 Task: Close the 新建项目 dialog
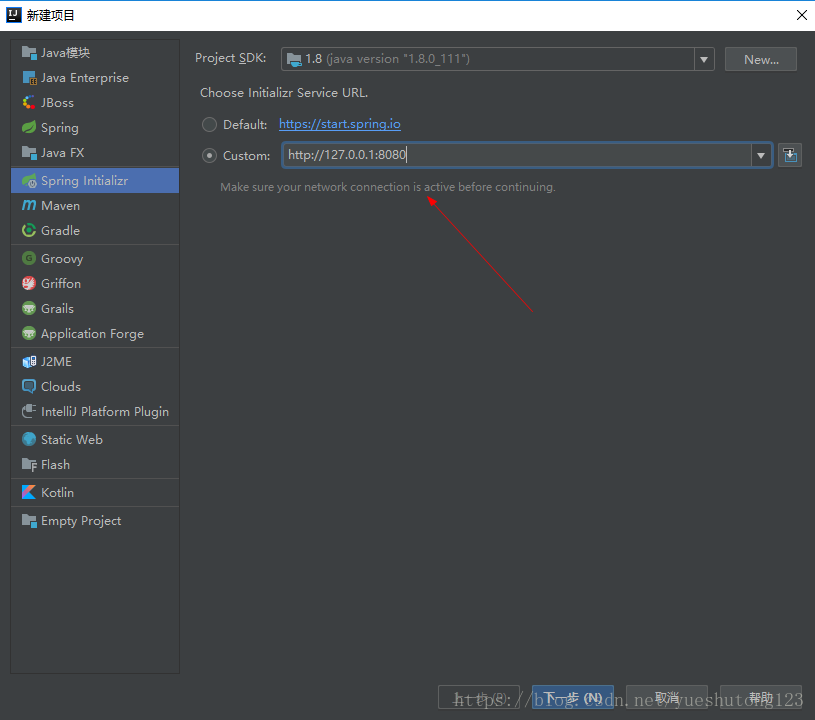pos(801,15)
